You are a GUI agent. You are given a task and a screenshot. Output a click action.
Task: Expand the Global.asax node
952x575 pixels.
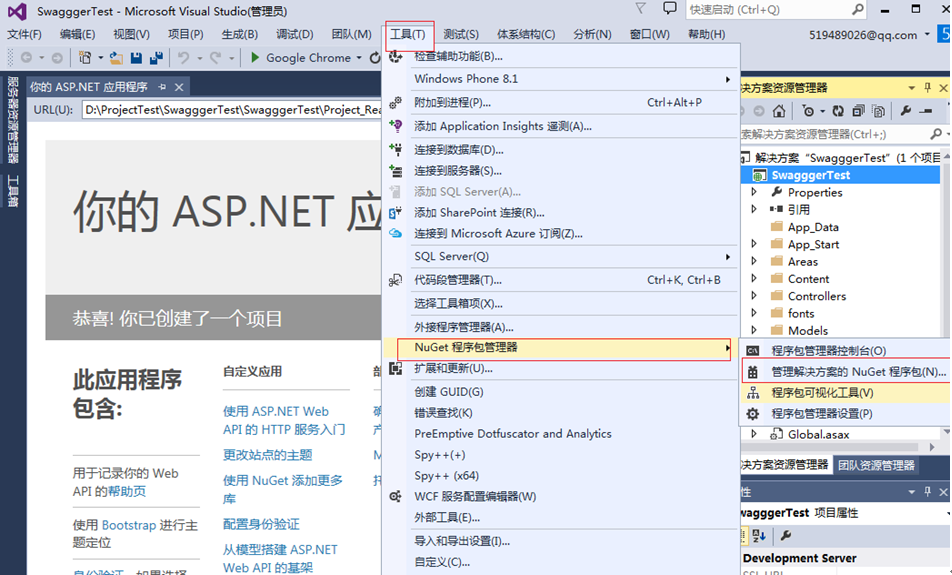[754, 434]
